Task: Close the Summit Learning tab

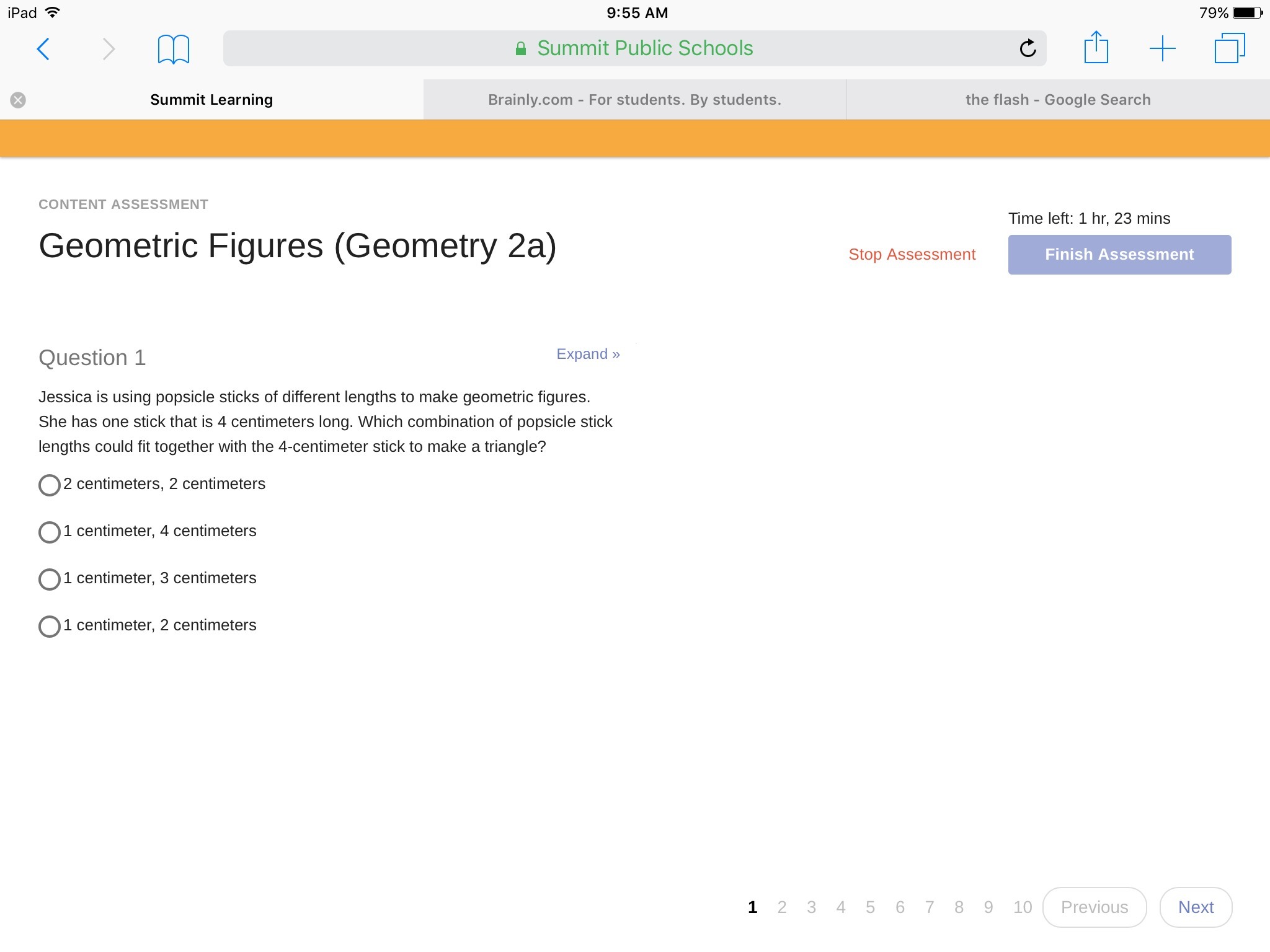Action: 18,100
